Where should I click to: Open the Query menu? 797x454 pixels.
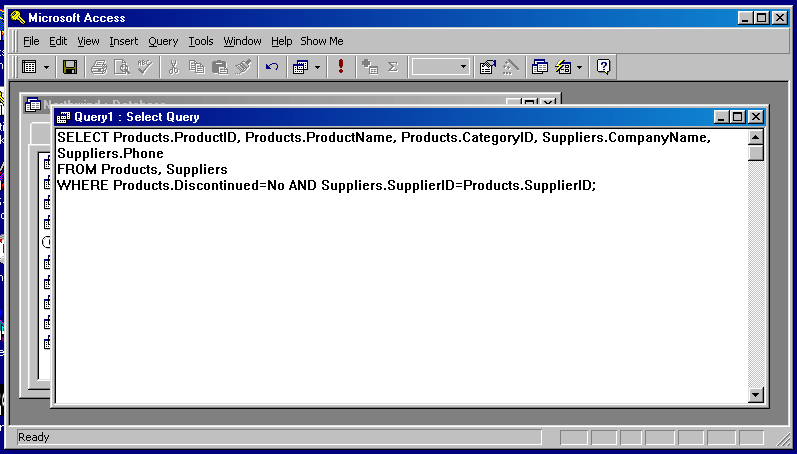[163, 41]
